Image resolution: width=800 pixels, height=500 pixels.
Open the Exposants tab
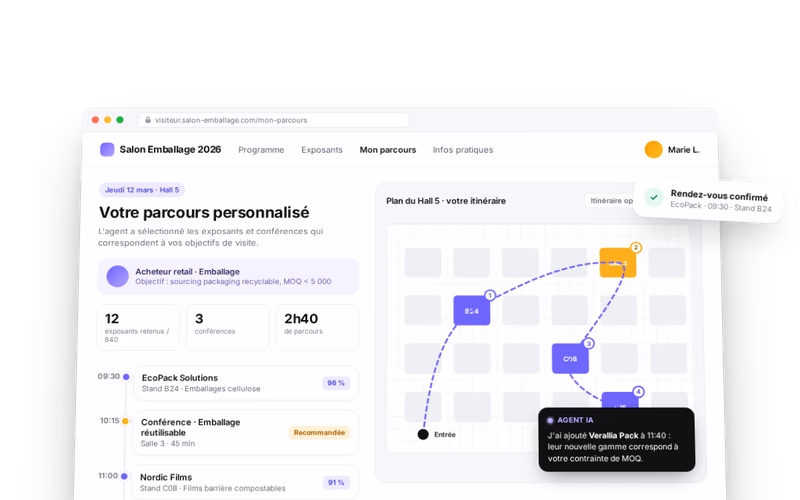[x=322, y=150]
